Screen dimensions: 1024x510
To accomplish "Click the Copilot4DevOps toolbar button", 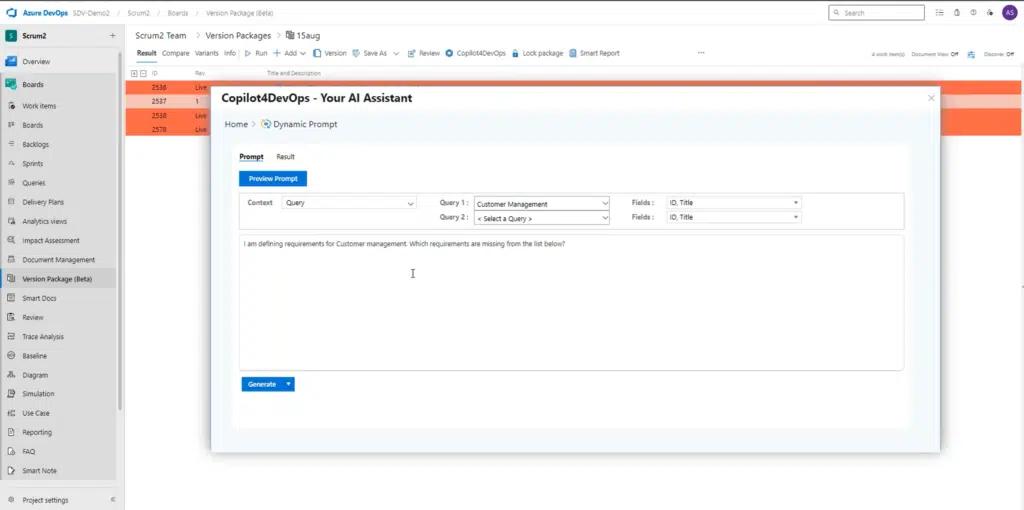I will point(475,54).
